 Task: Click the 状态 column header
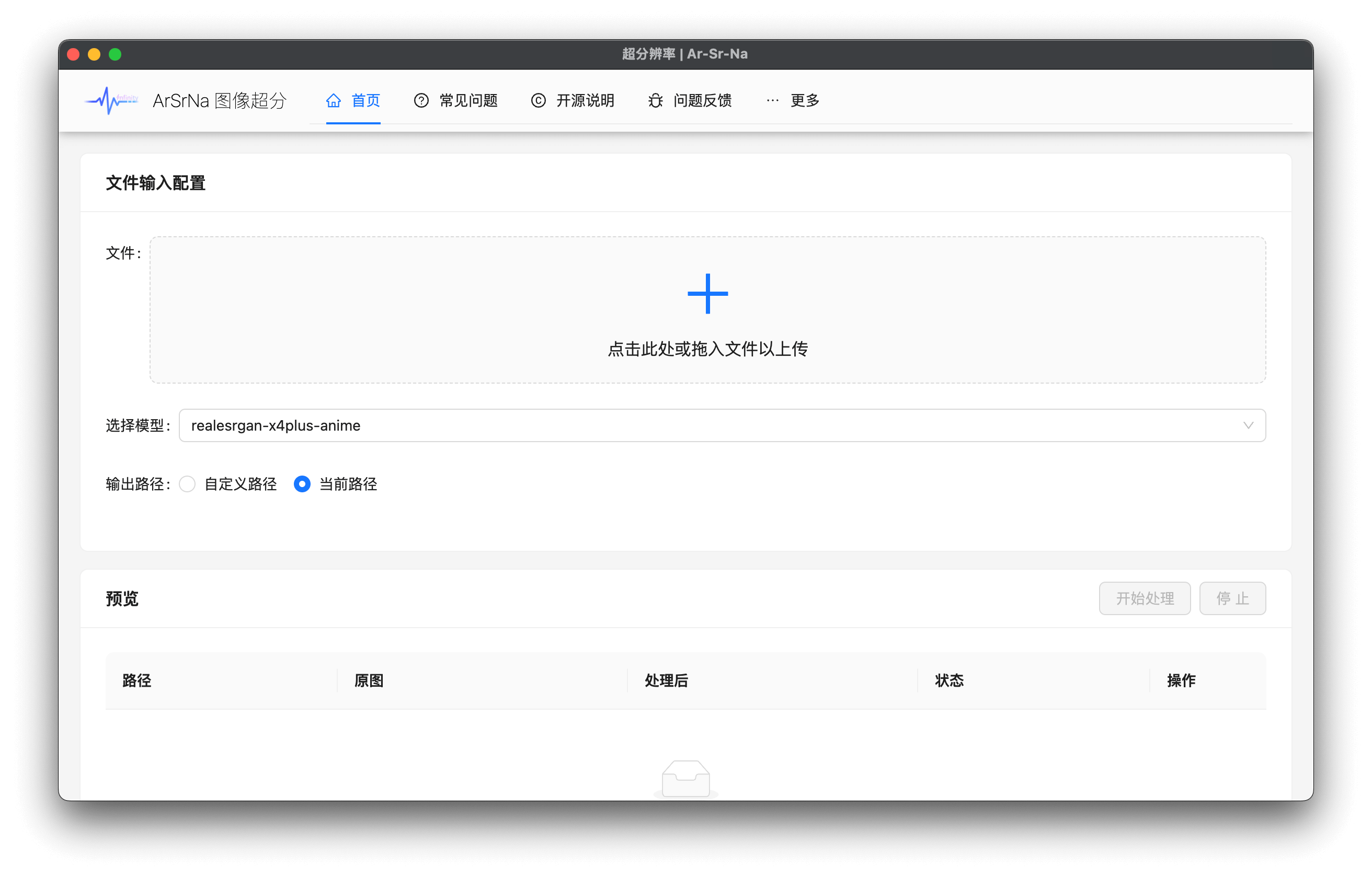click(949, 680)
